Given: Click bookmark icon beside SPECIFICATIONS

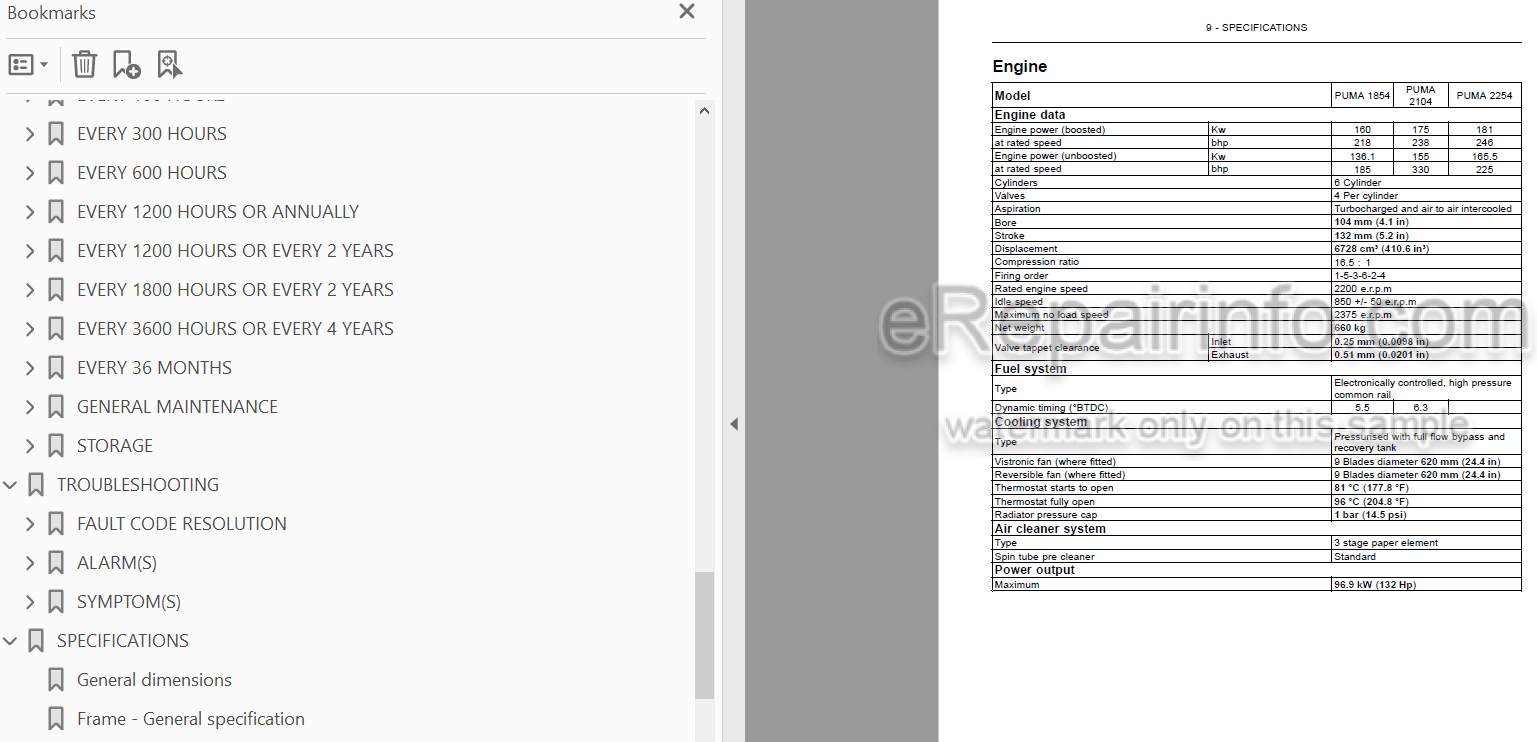Looking at the screenshot, I should [x=36, y=641].
